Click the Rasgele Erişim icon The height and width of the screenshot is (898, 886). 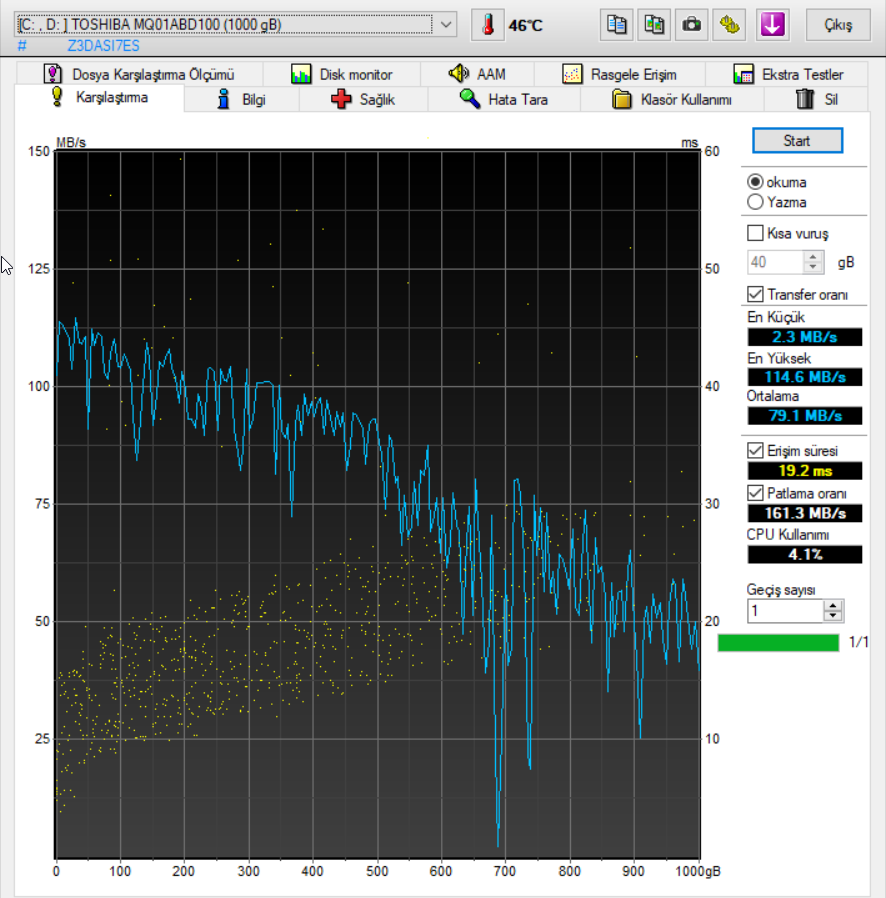572,74
